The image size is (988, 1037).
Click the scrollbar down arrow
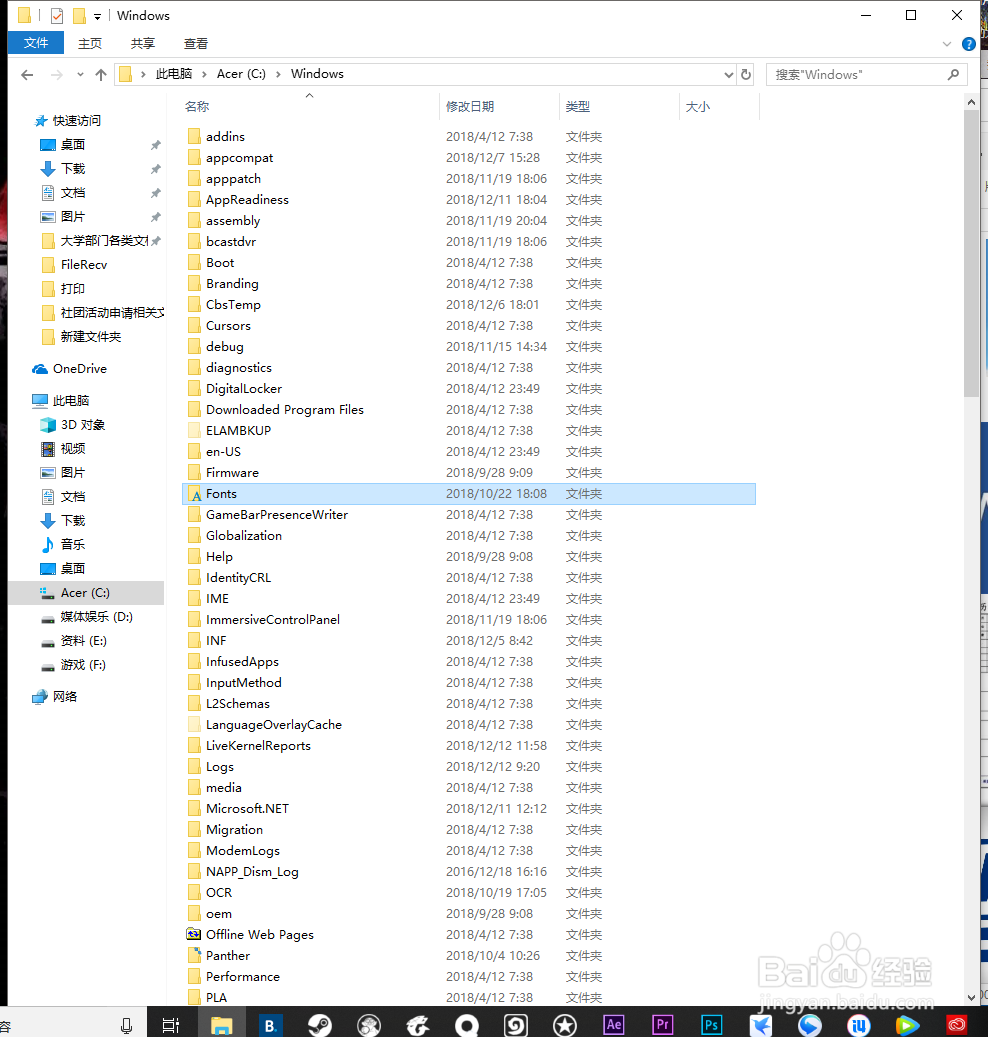point(971,997)
